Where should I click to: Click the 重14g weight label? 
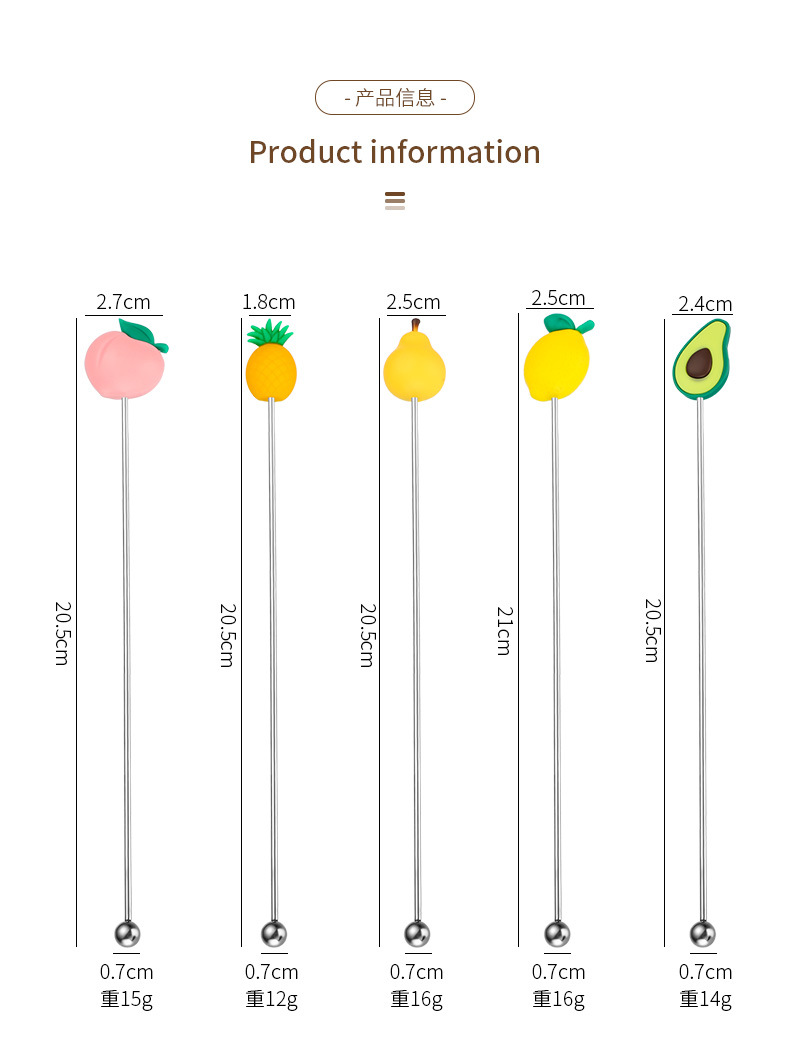click(x=705, y=998)
